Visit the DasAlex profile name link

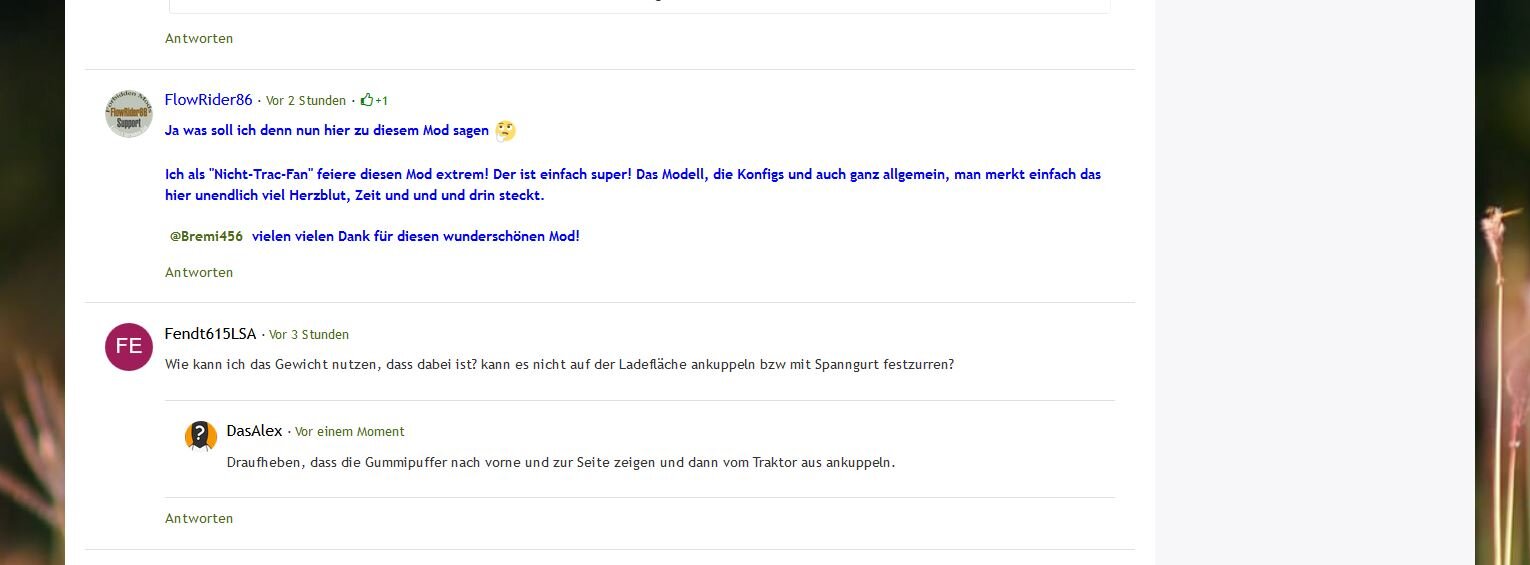[x=254, y=431]
